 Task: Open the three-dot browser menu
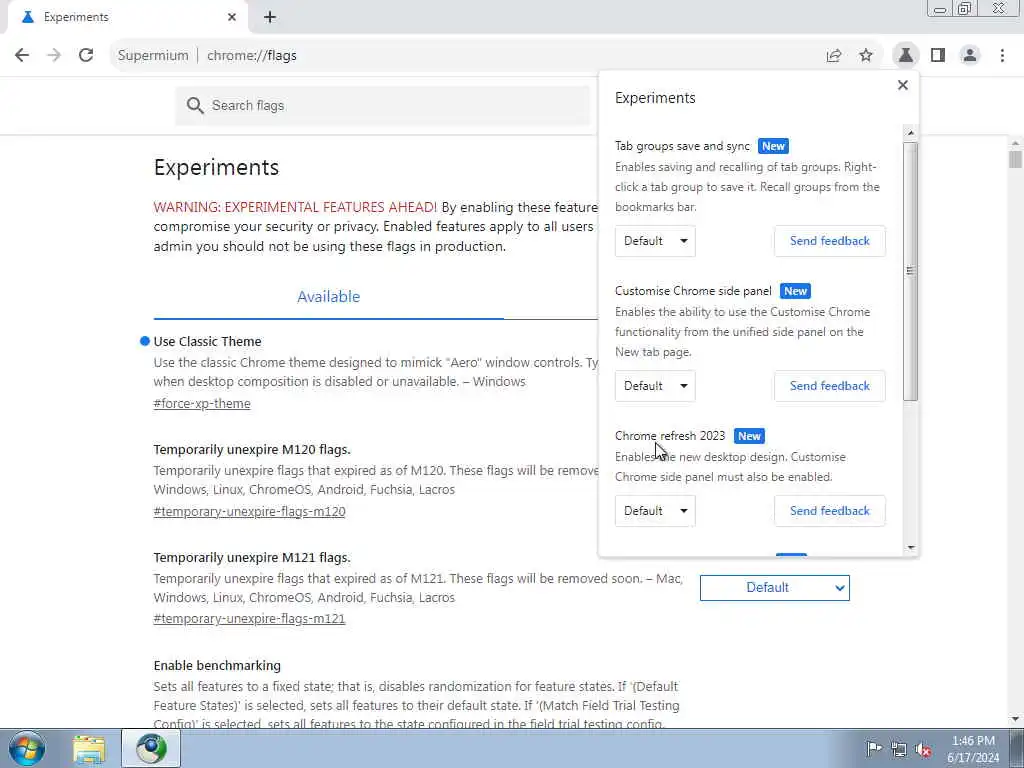click(1002, 56)
